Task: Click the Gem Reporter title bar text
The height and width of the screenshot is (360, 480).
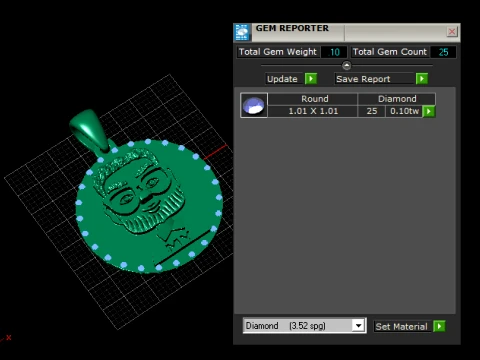Action: point(292,28)
